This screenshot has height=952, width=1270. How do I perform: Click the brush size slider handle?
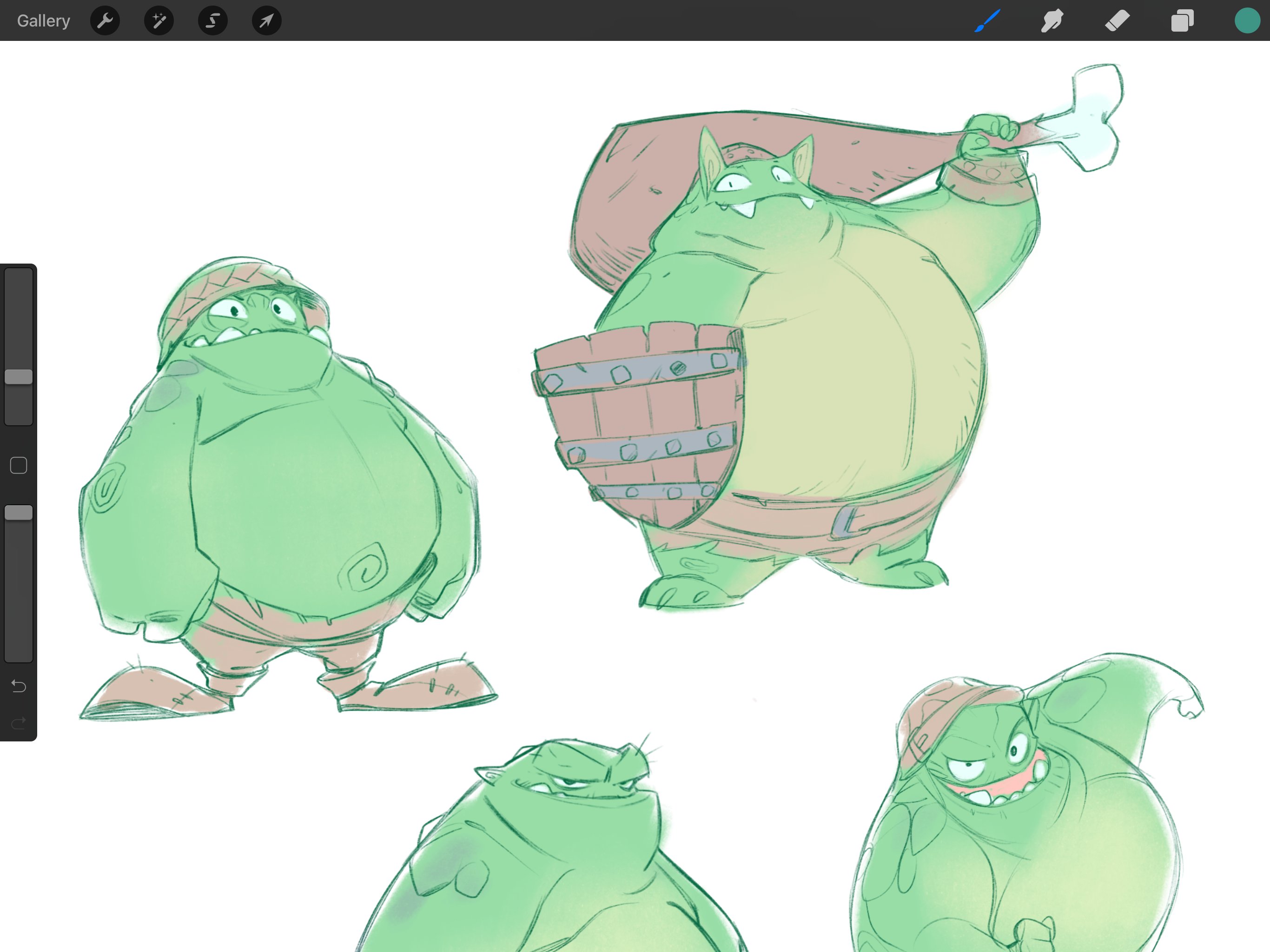19,377
